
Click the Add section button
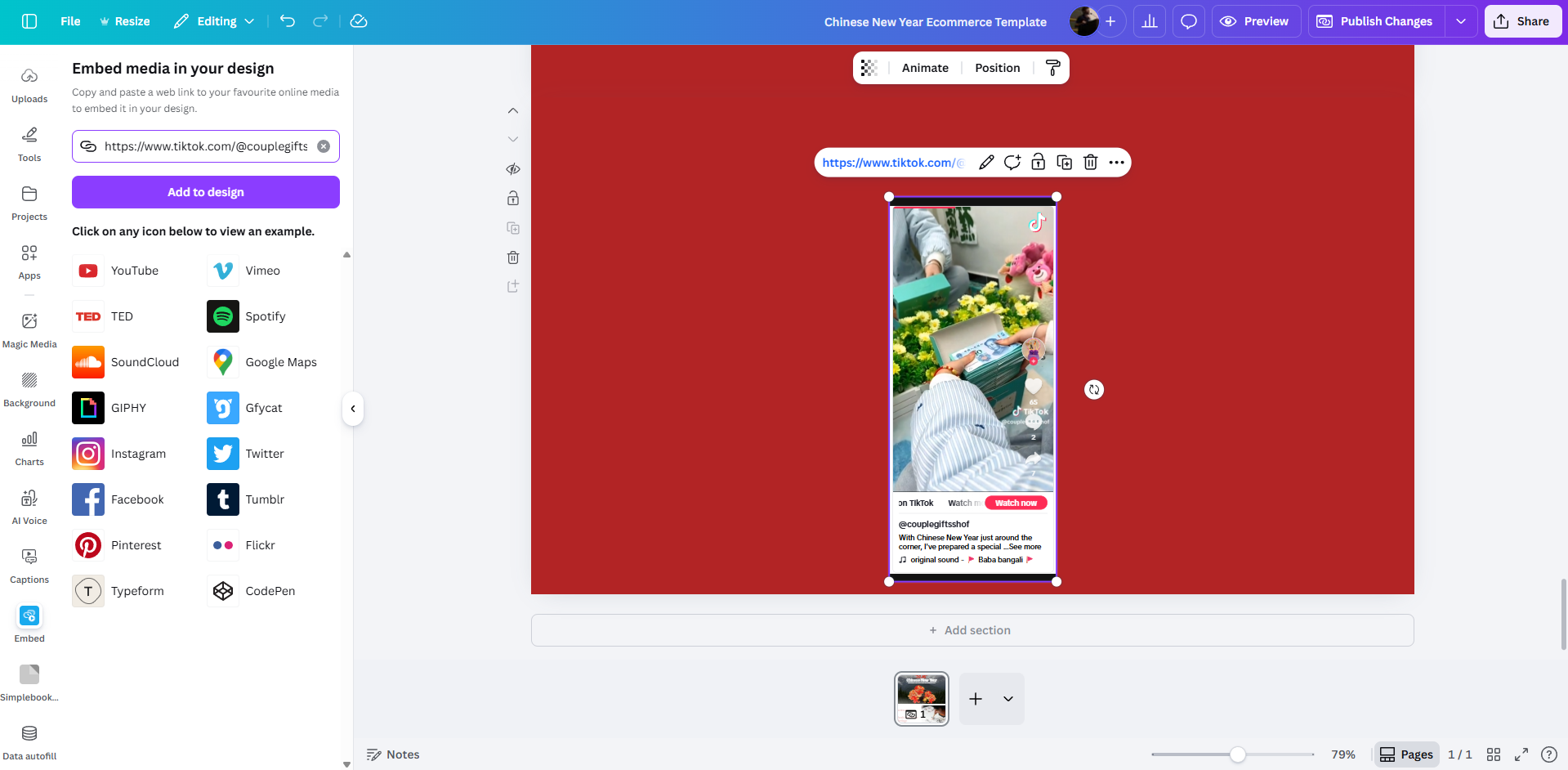click(971, 629)
